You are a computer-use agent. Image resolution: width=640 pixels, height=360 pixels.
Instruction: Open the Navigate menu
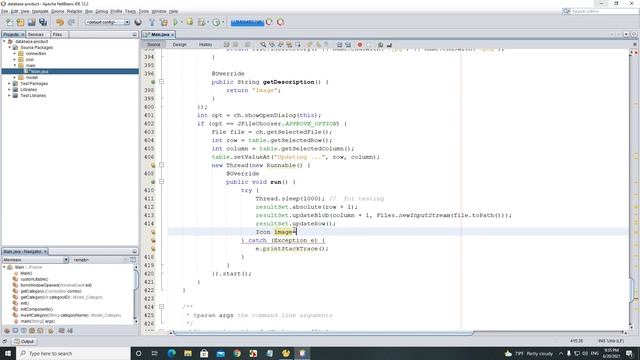[40, 11]
